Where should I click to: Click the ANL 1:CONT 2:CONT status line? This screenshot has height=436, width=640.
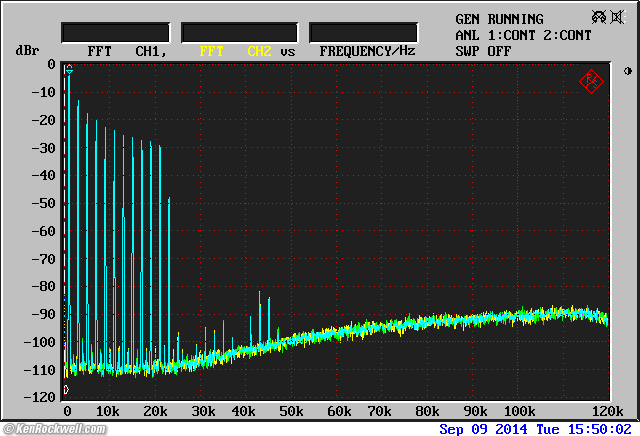coord(523,35)
